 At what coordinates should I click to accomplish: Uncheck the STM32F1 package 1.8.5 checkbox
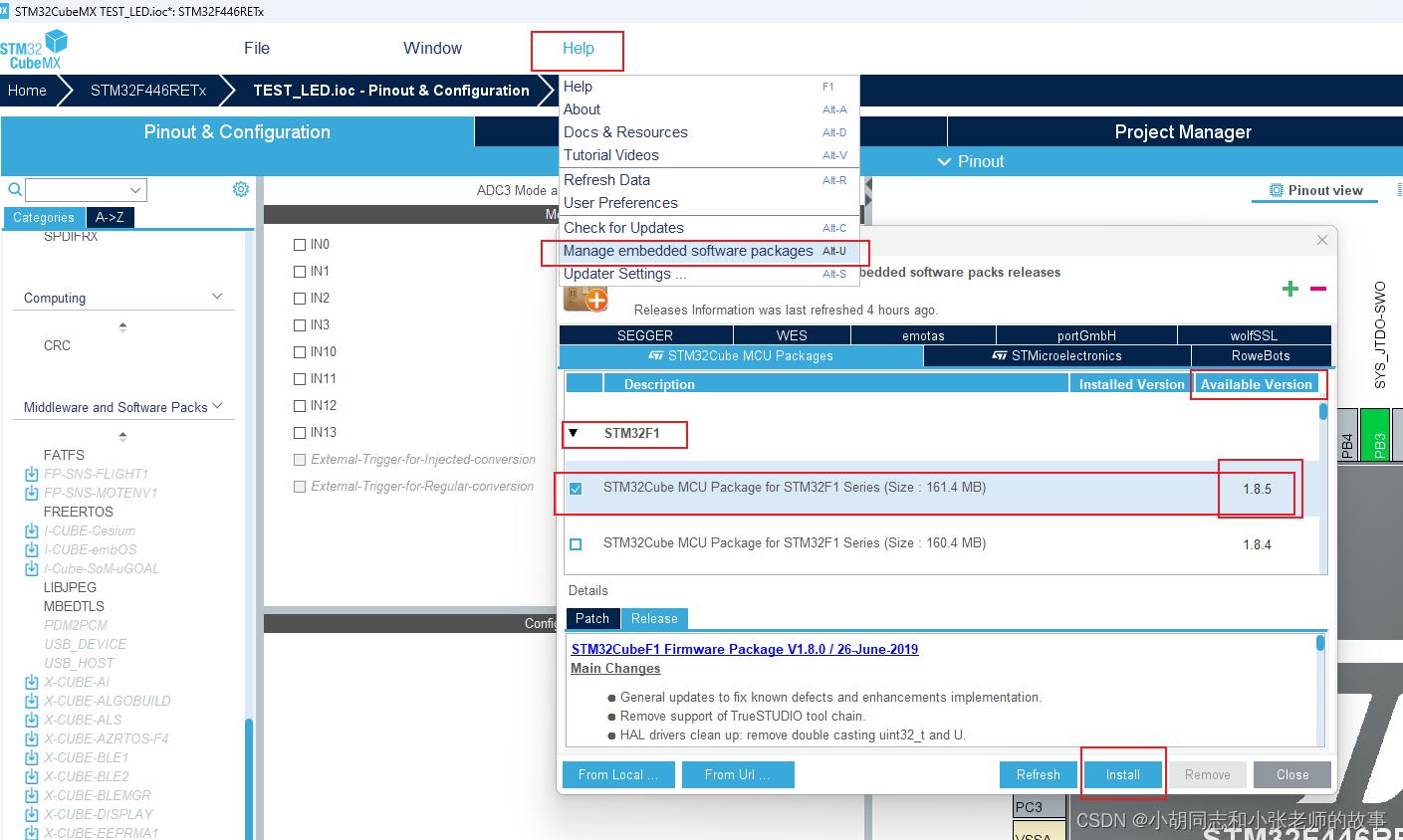(x=576, y=489)
